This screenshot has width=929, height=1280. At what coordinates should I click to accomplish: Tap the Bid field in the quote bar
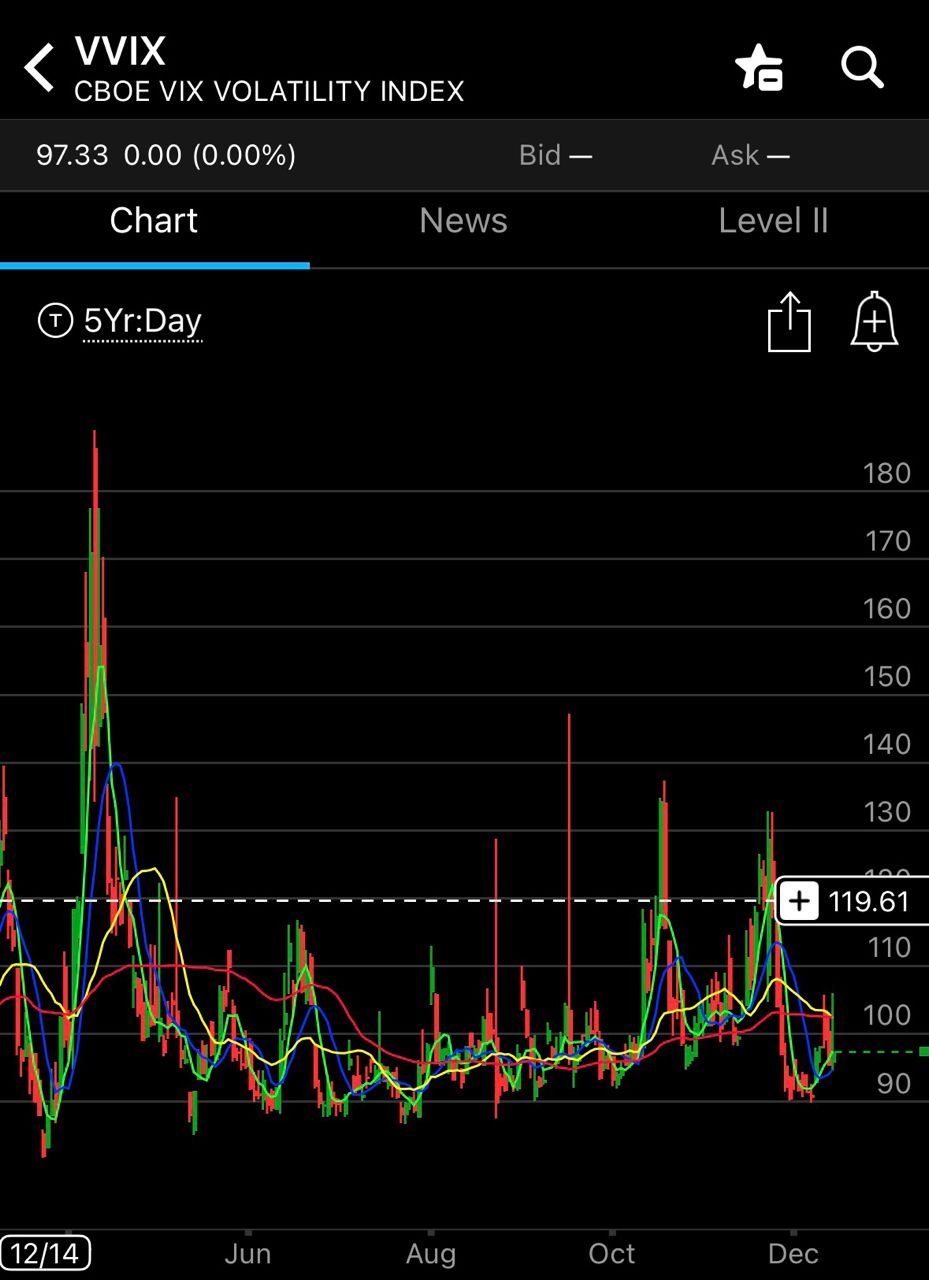click(x=555, y=155)
